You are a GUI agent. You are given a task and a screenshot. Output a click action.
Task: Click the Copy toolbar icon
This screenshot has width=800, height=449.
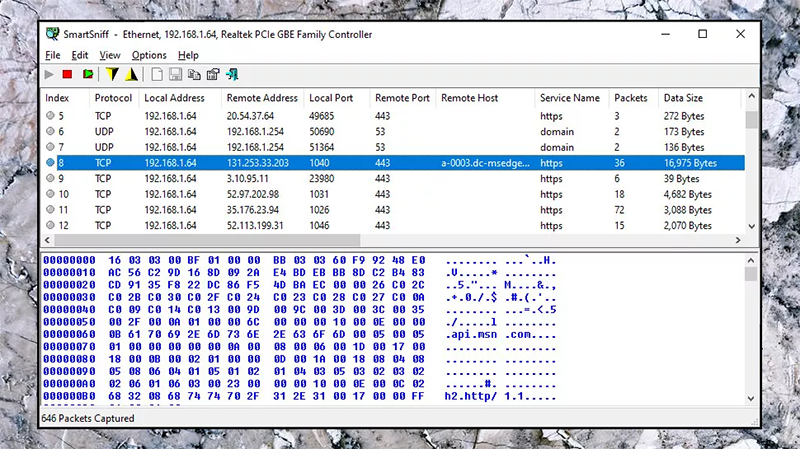point(194,74)
